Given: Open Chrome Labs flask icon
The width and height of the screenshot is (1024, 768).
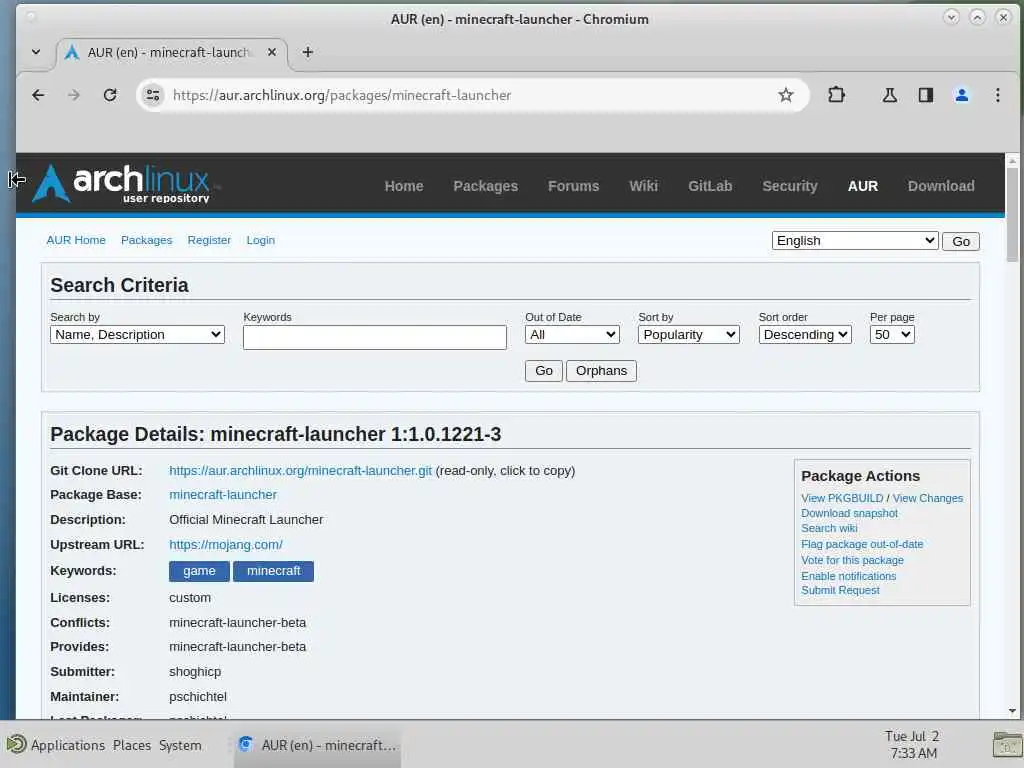Looking at the screenshot, I should coord(889,95).
